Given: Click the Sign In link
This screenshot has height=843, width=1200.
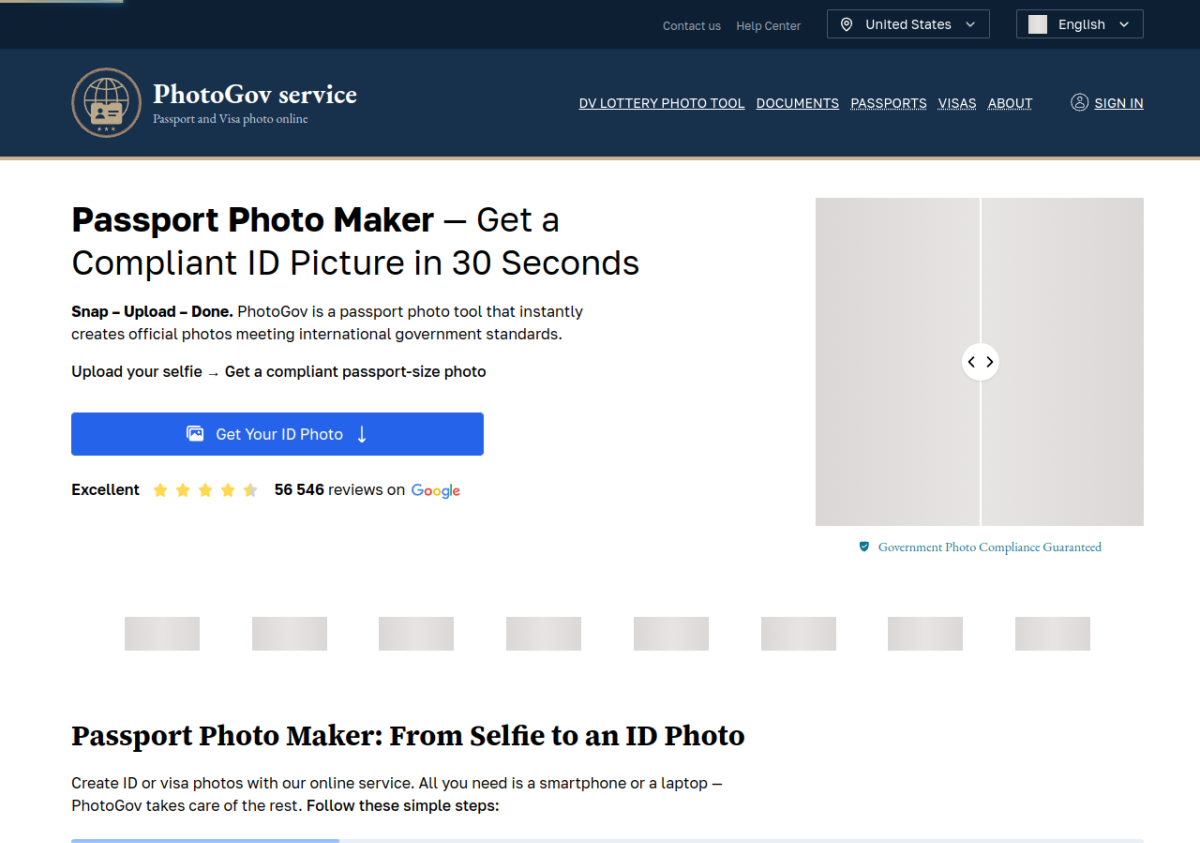Looking at the screenshot, I should pyautogui.click(x=1119, y=103).
